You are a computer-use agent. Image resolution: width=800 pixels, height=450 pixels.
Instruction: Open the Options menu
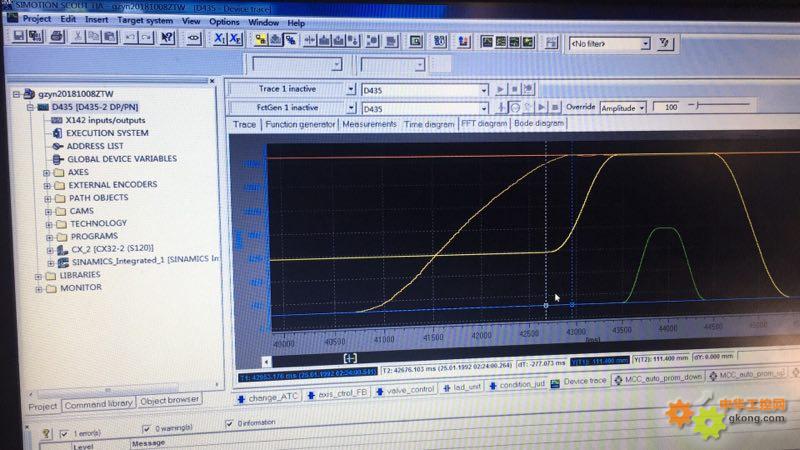pos(224,22)
